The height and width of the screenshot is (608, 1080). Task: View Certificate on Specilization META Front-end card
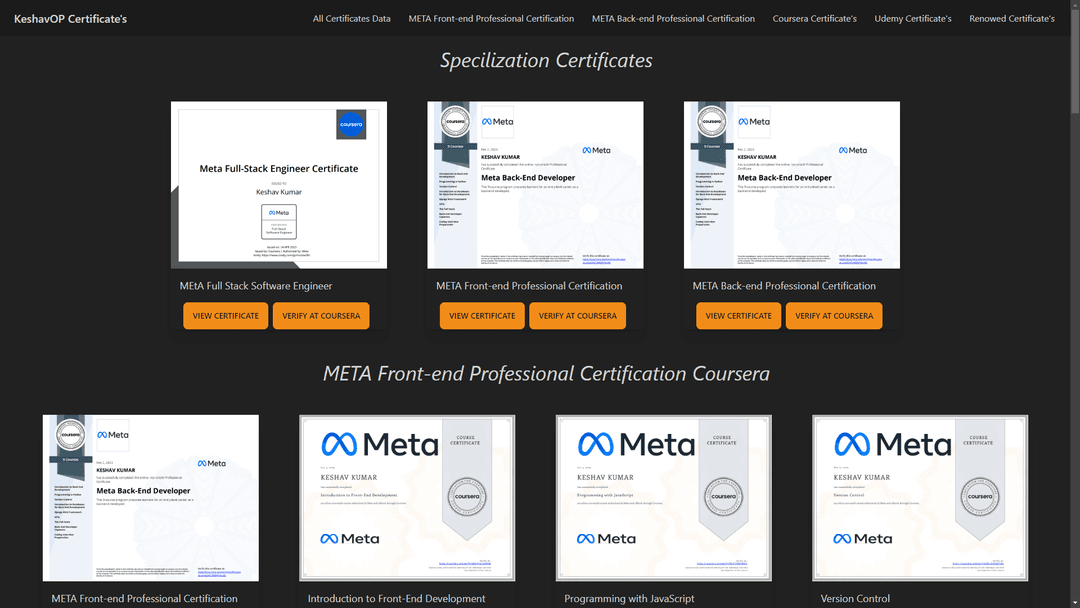482,316
